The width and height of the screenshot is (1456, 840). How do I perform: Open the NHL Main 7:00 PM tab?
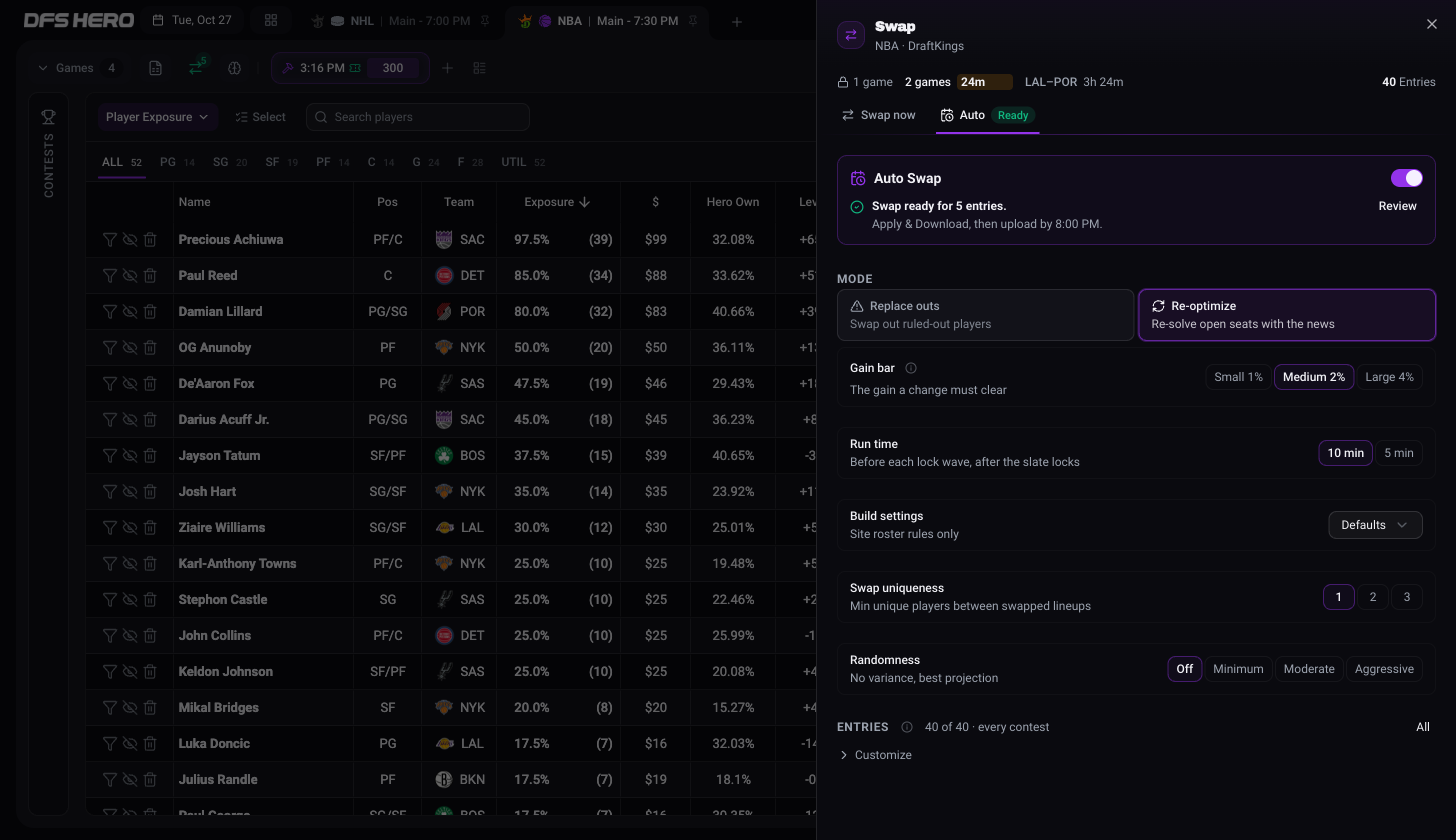click(x=400, y=21)
